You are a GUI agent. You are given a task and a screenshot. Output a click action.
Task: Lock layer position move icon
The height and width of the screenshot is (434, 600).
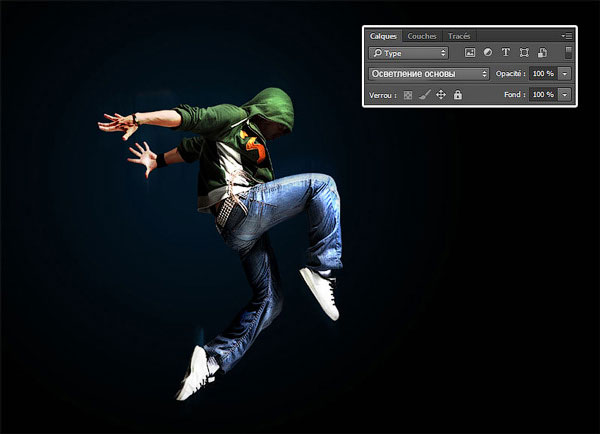(x=441, y=95)
